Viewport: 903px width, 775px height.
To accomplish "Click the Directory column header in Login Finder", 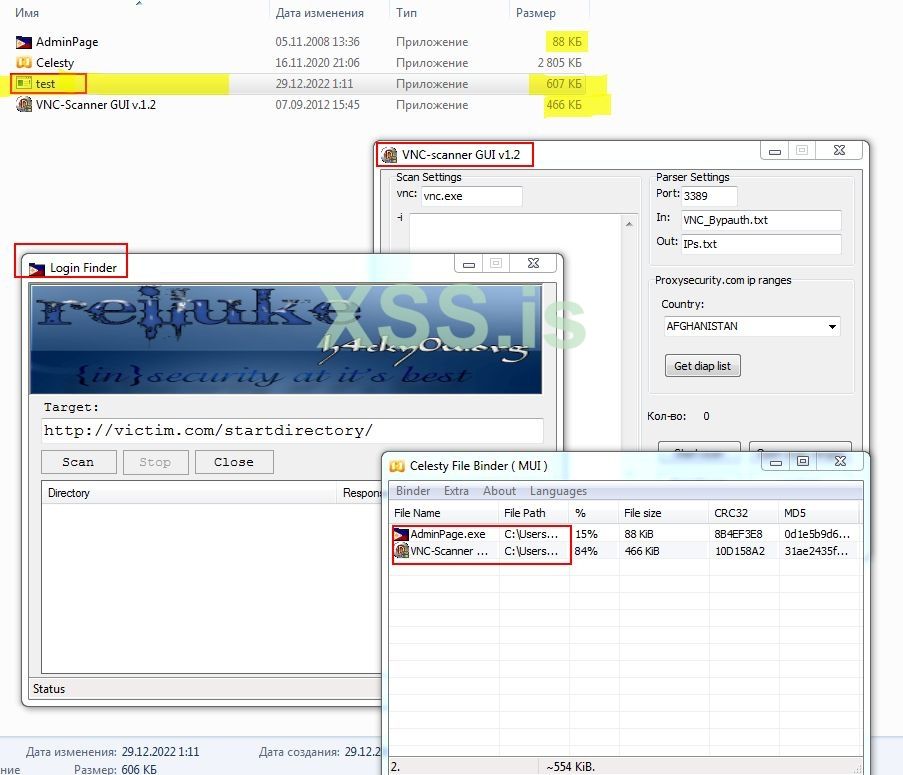I will click(189, 493).
